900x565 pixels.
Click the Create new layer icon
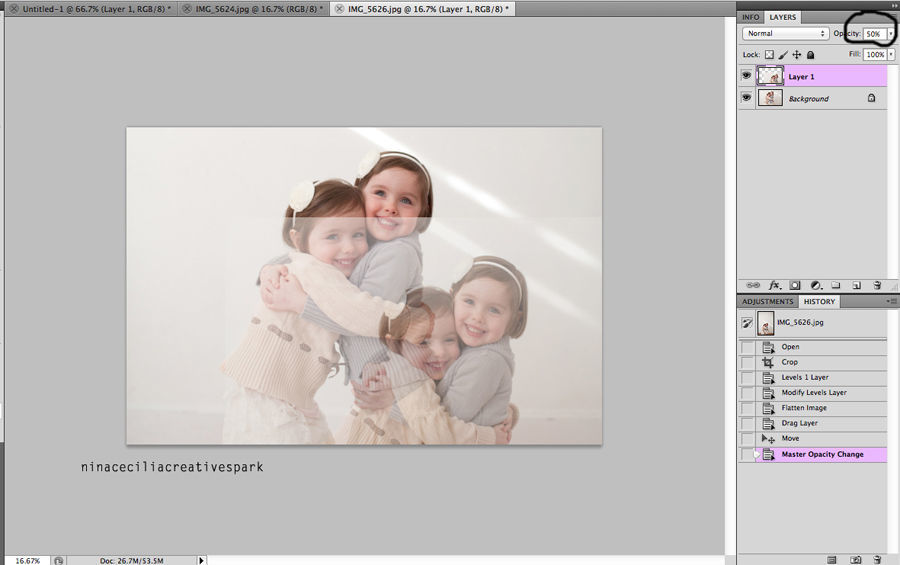[x=856, y=285]
